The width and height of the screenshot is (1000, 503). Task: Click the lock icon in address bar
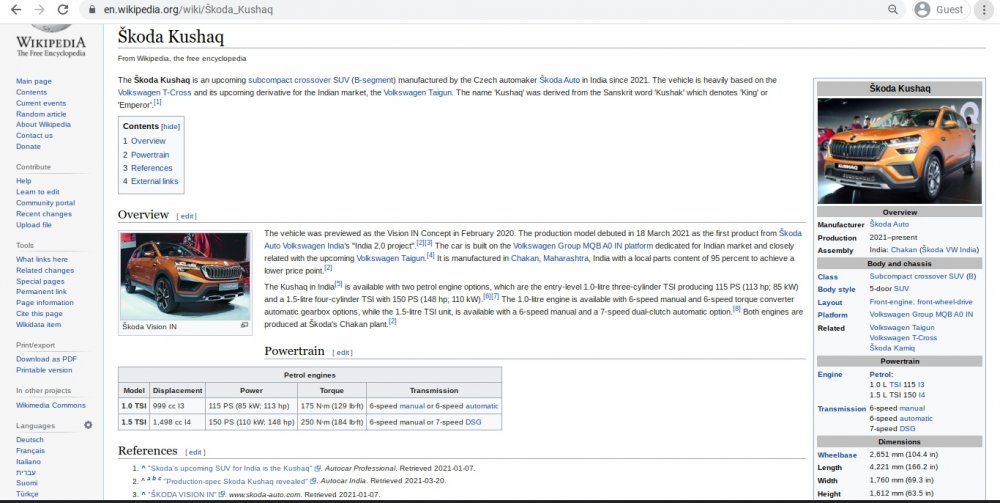pyautogui.click(x=92, y=10)
